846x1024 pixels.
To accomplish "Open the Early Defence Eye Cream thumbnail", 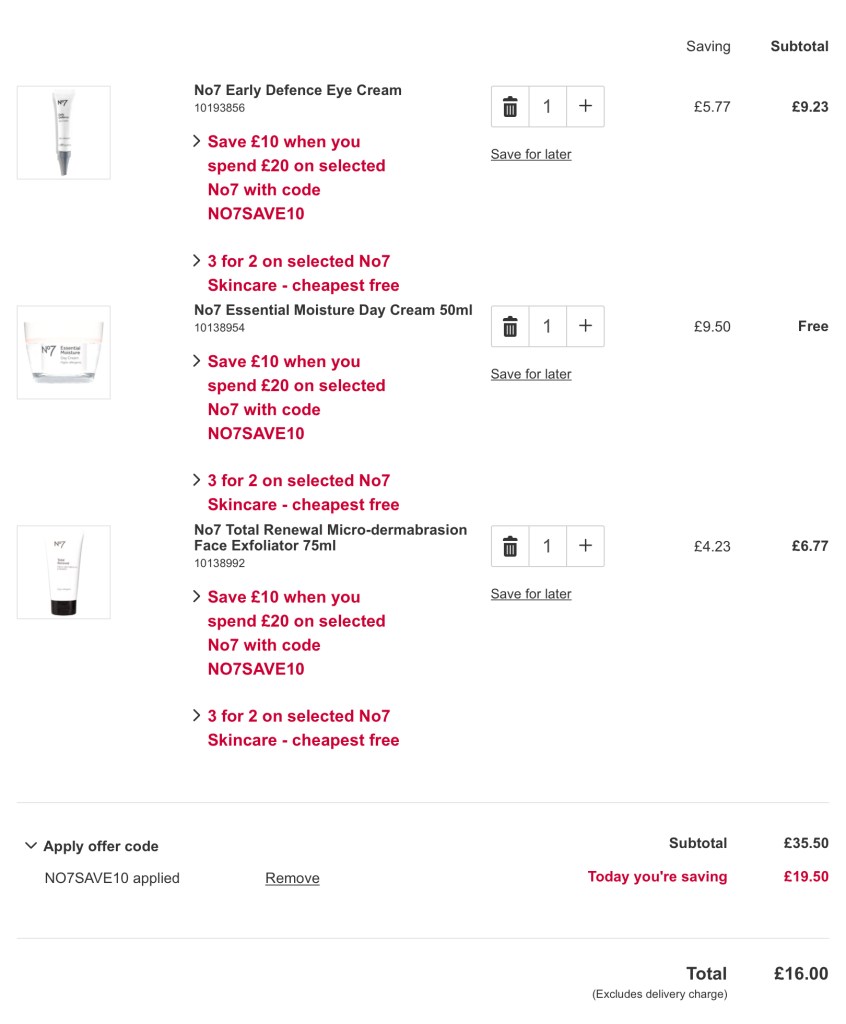I will tap(63, 133).
